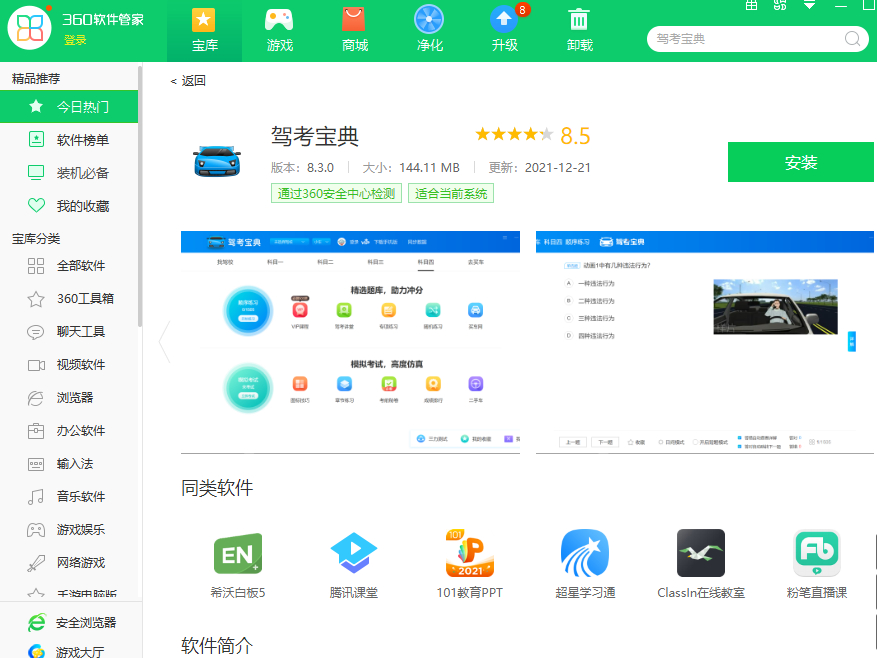Open 腾讯课堂 from similar software
The height and width of the screenshot is (658, 877).
click(353, 565)
